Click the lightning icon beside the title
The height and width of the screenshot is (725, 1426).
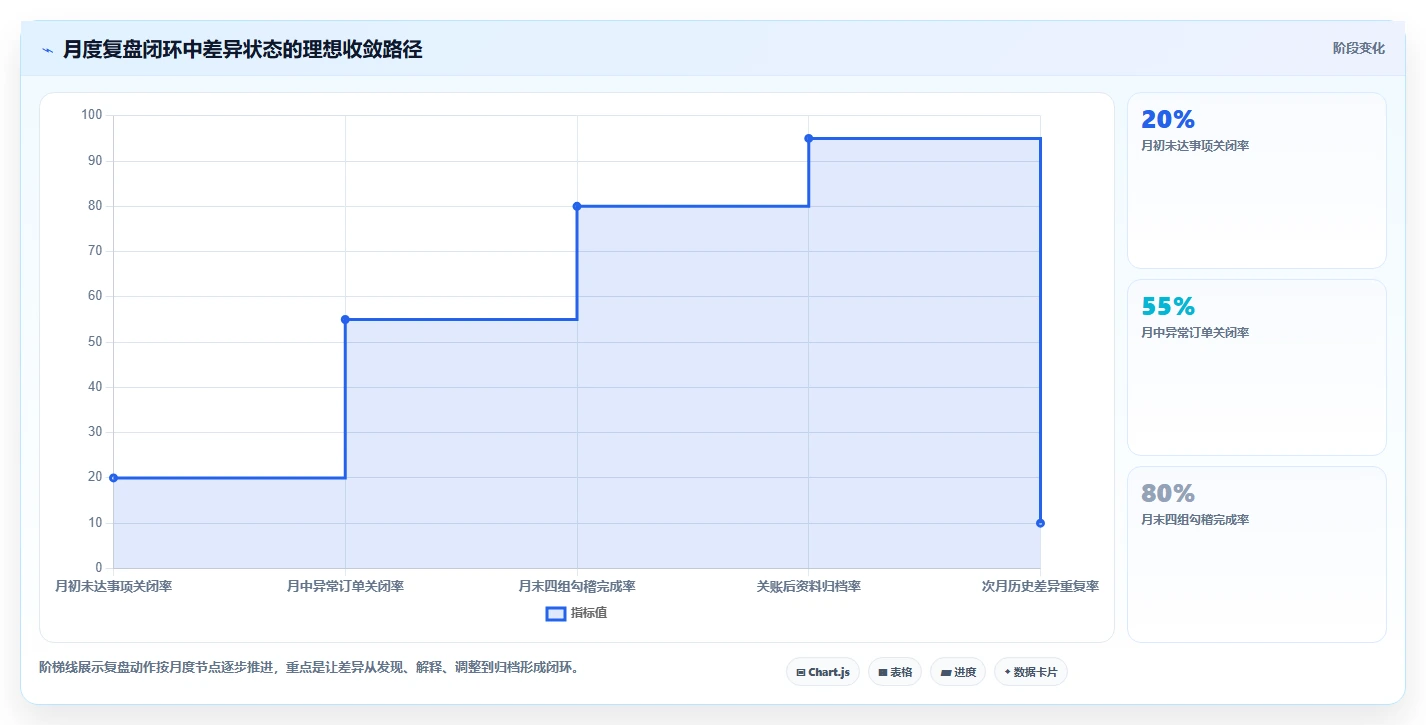coord(48,50)
